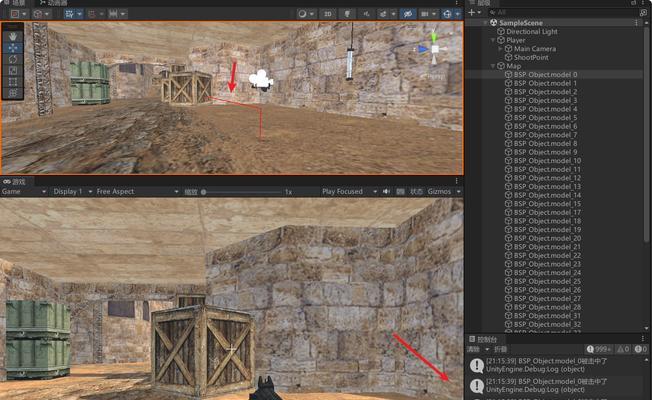Open the Gizmos dropdown arrow in Game view
Screen dimensions: 652x400
click(x=459, y=192)
